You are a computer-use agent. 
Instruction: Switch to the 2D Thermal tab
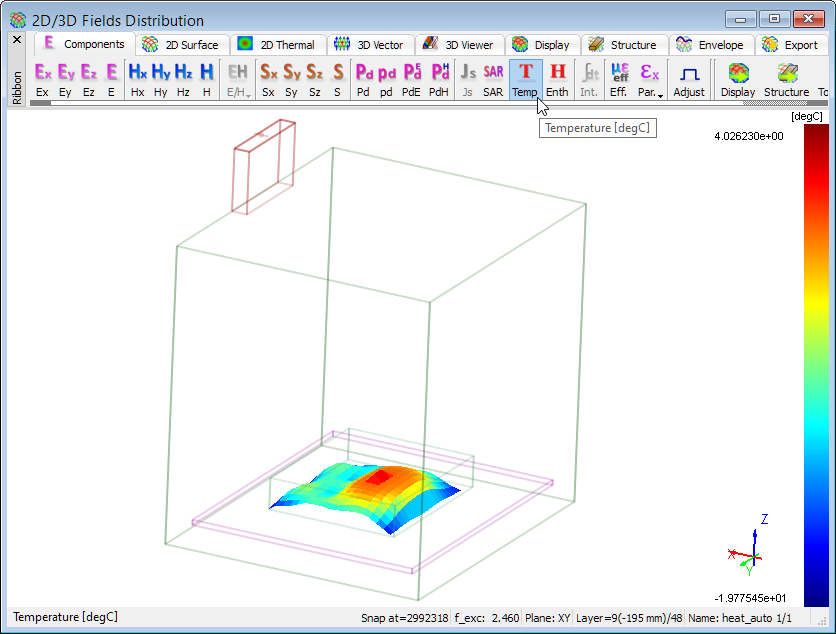pos(277,45)
